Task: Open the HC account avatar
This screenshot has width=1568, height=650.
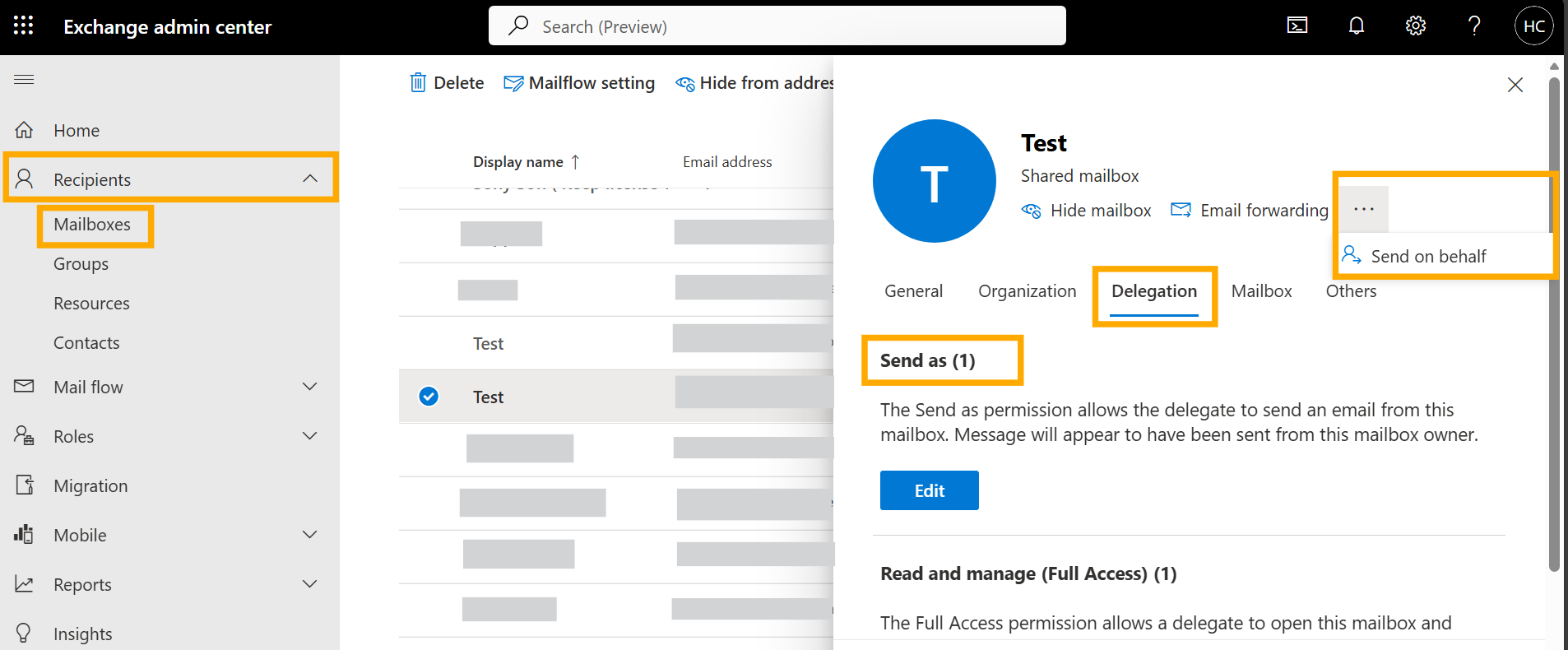Action: tap(1534, 26)
